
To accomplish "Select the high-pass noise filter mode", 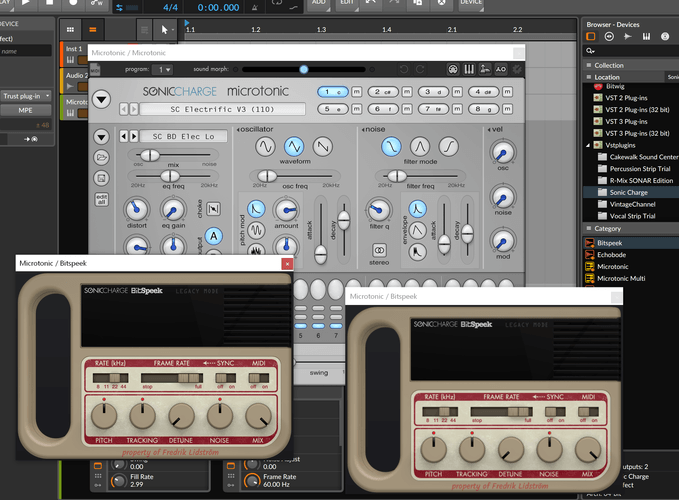I will [449, 147].
